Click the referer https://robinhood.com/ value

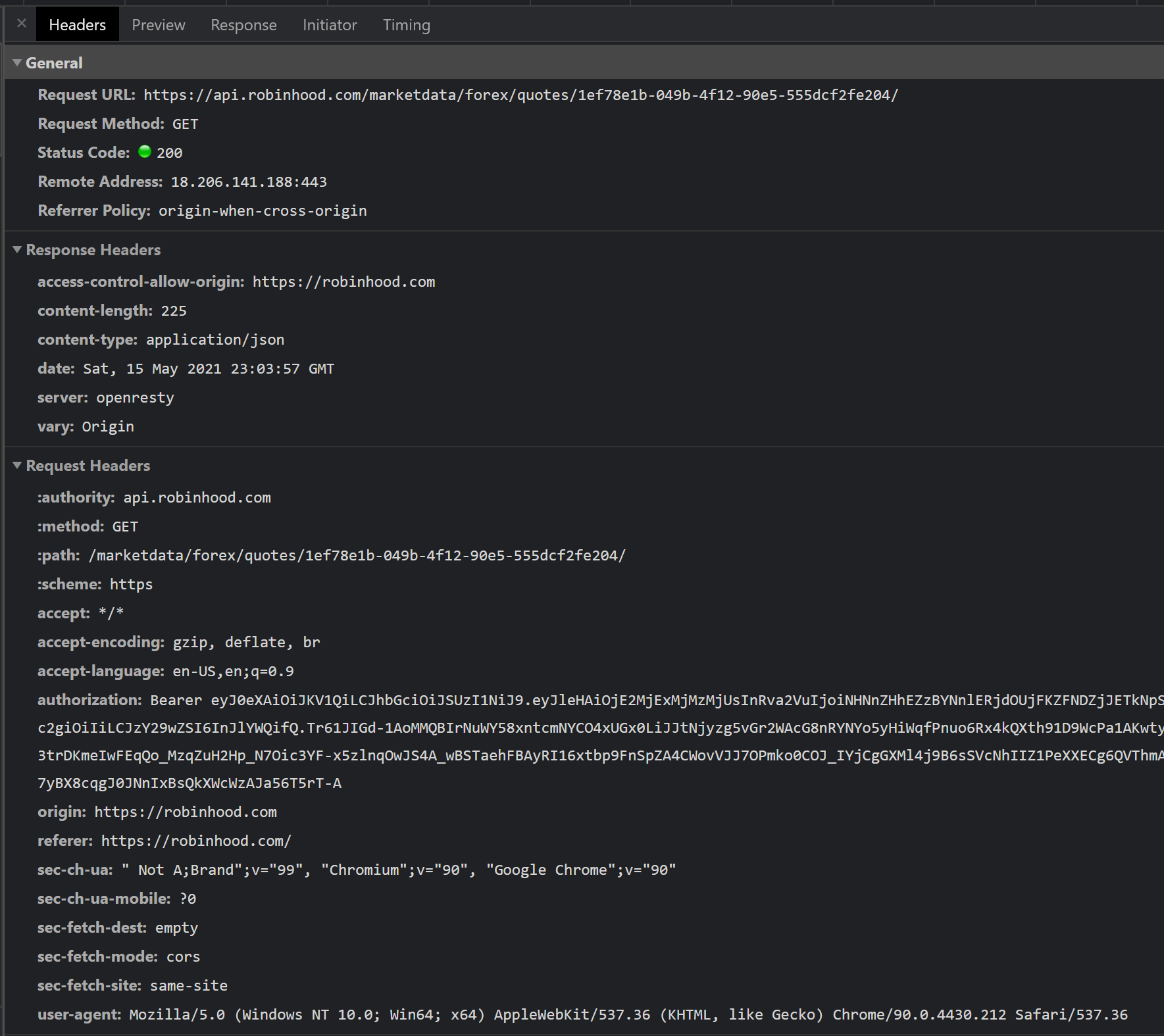pyautogui.click(x=196, y=841)
